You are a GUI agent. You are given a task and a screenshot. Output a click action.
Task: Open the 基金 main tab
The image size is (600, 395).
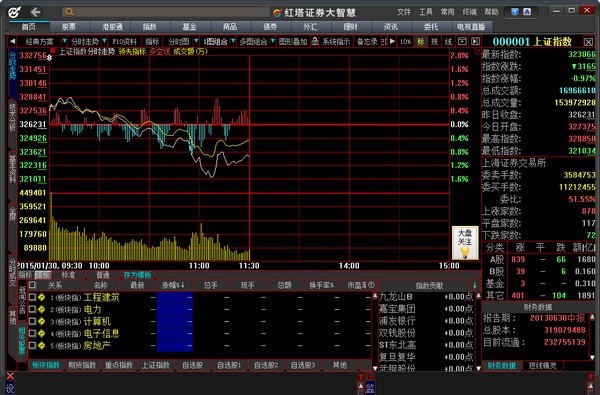(189, 26)
